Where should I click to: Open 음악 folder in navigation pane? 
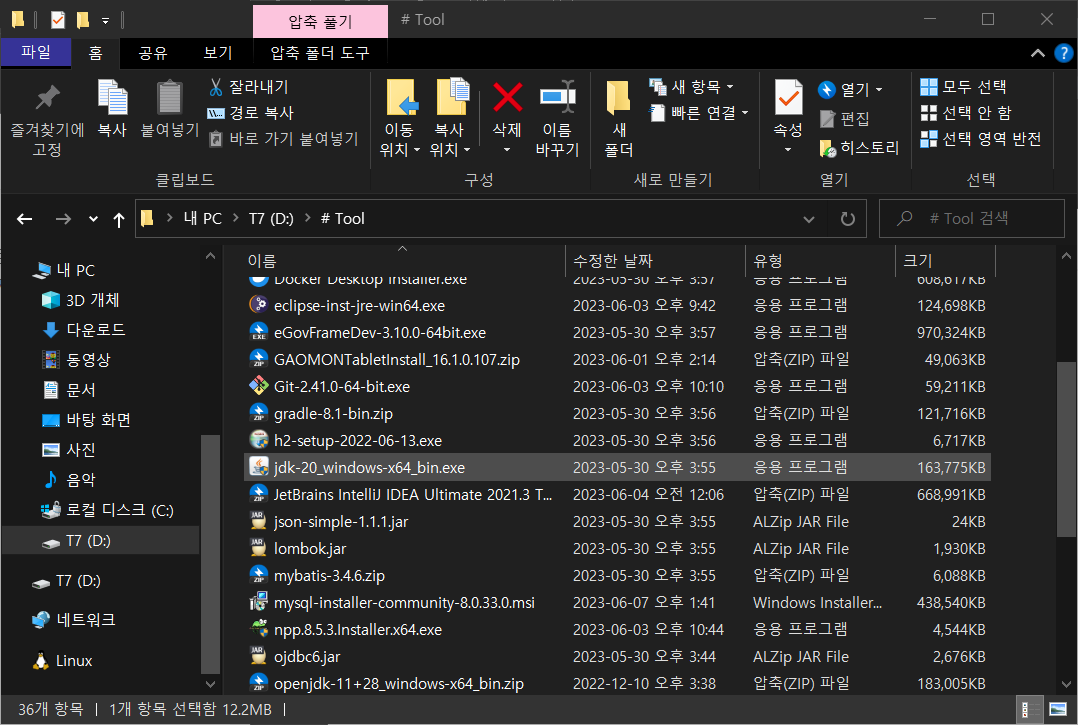(69, 480)
